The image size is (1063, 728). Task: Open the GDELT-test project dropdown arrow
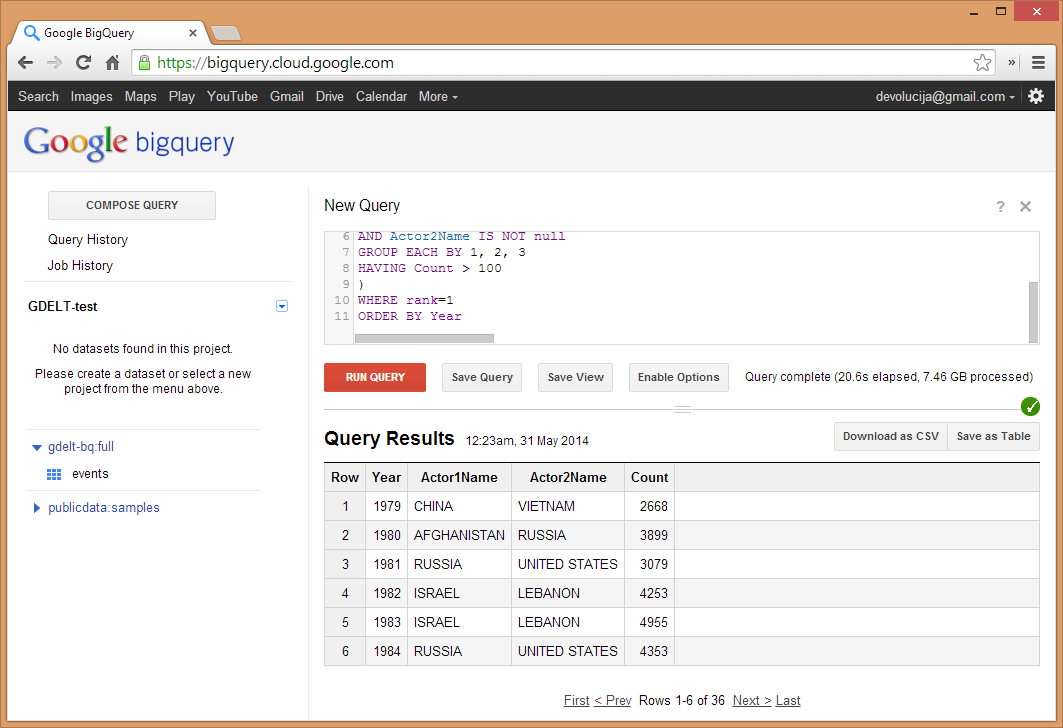tap(282, 307)
